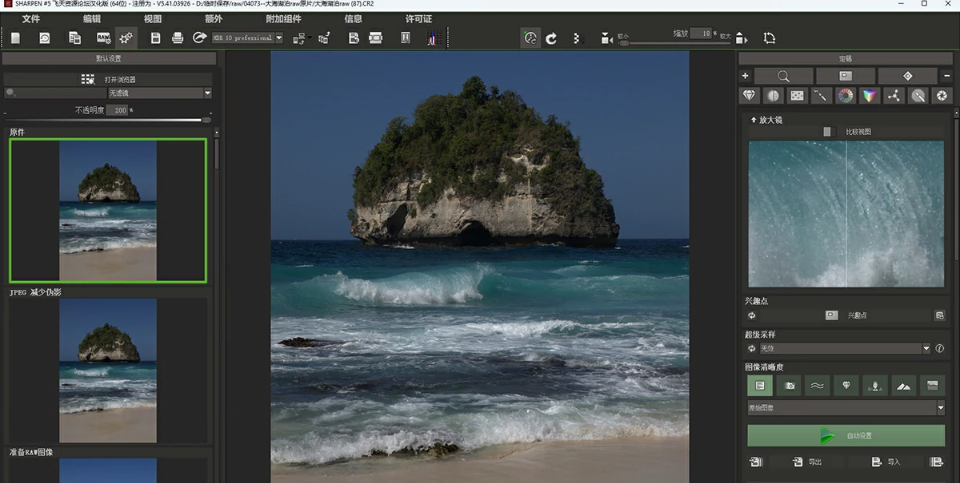This screenshot has width=960, height=483.
Task: Click the new blank document toolbar icon
Action: coord(16,38)
